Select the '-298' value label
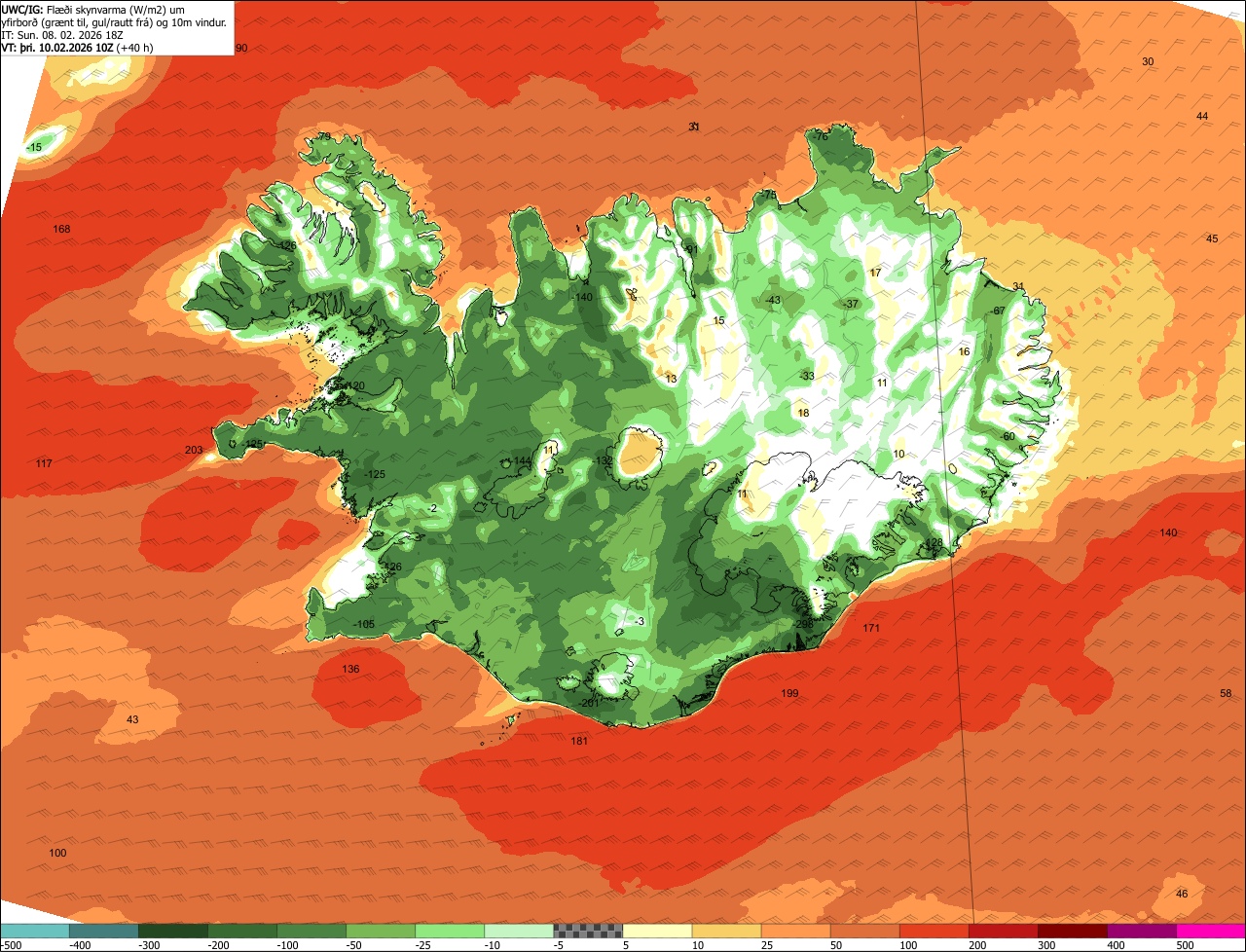The width and height of the screenshot is (1246, 952). click(803, 625)
